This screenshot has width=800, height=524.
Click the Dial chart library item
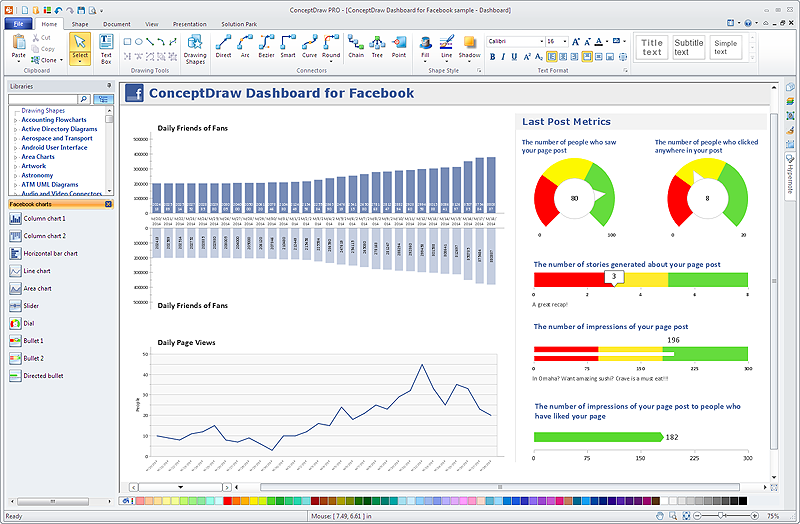tap(28, 324)
